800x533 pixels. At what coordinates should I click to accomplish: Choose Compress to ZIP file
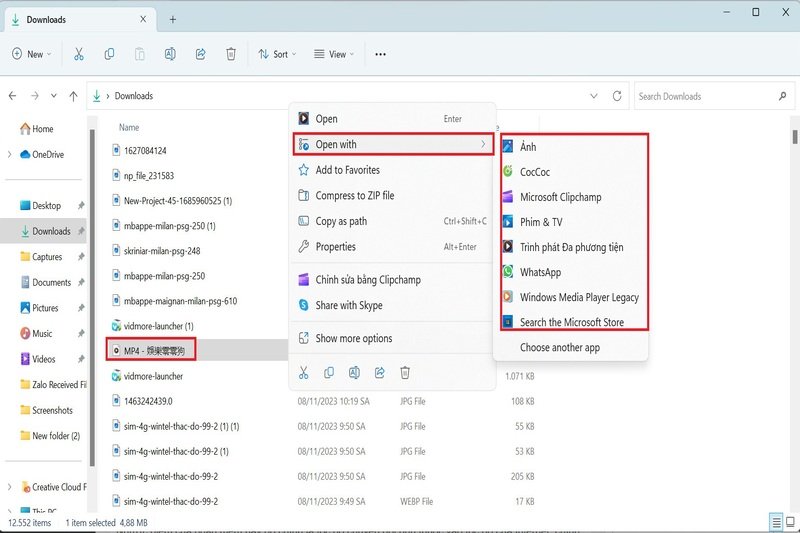pyautogui.click(x=354, y=195)
